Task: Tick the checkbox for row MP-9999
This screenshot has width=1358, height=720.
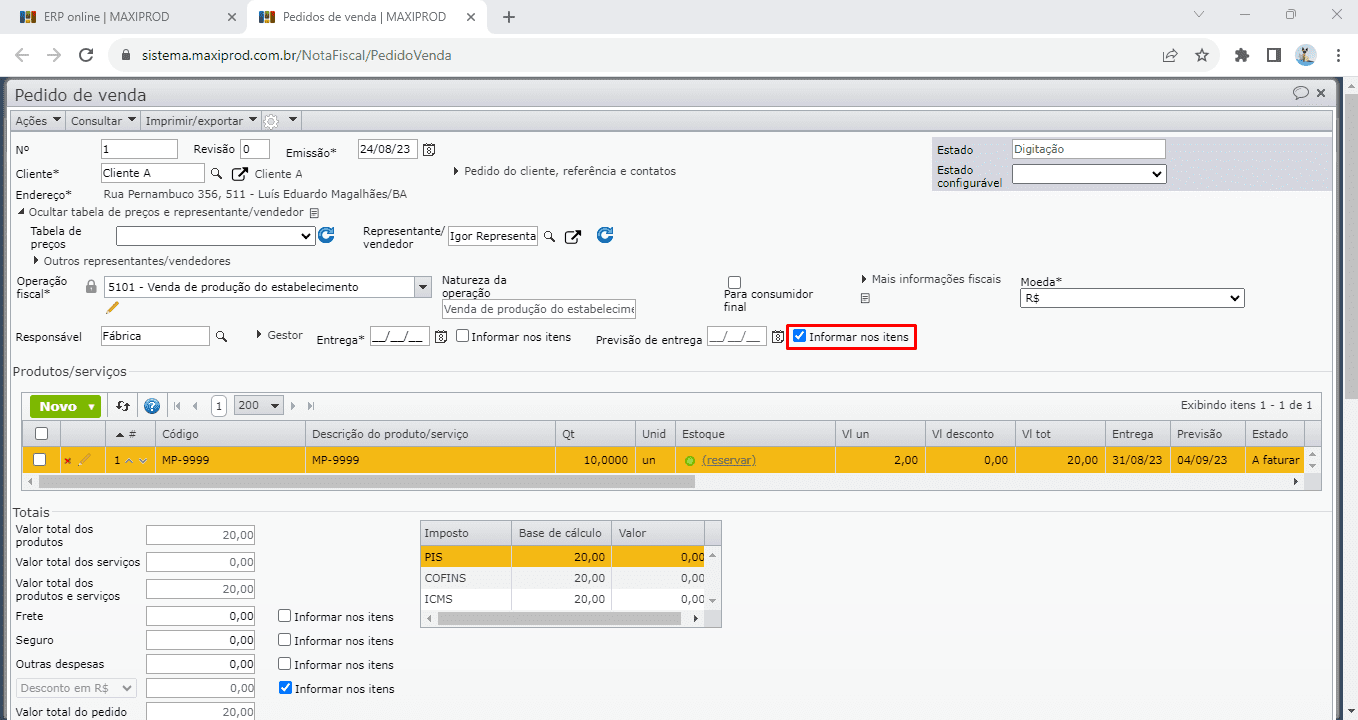Action: (x=40, y=460)
